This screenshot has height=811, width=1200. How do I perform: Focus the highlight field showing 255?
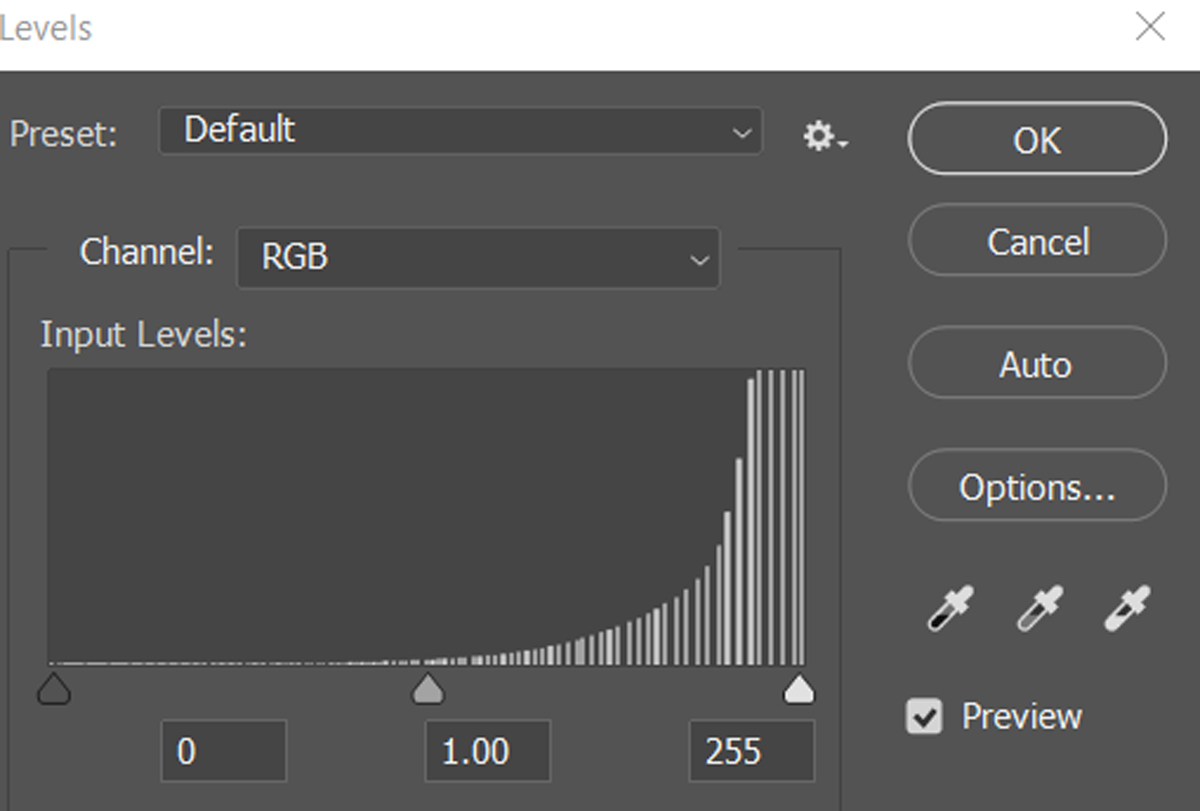tap(752, 750)
